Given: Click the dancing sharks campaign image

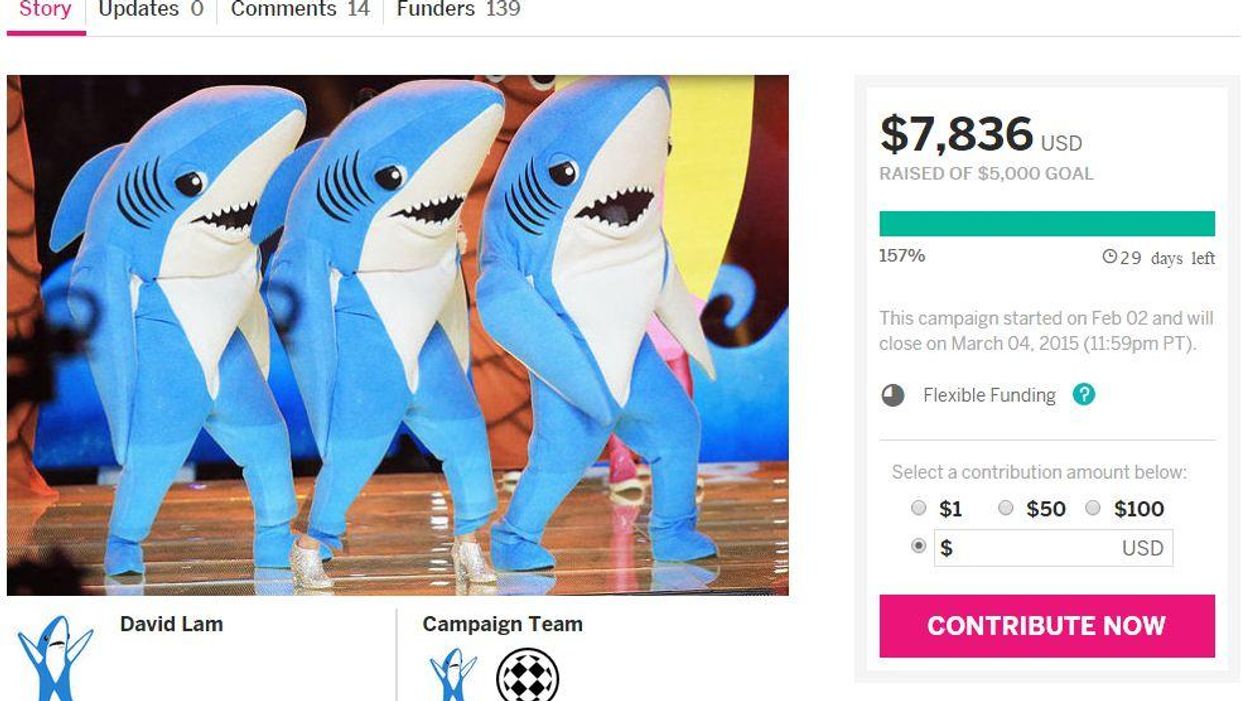Looking at the screenshot, I should pyautogui.click(x=397, y=335).
